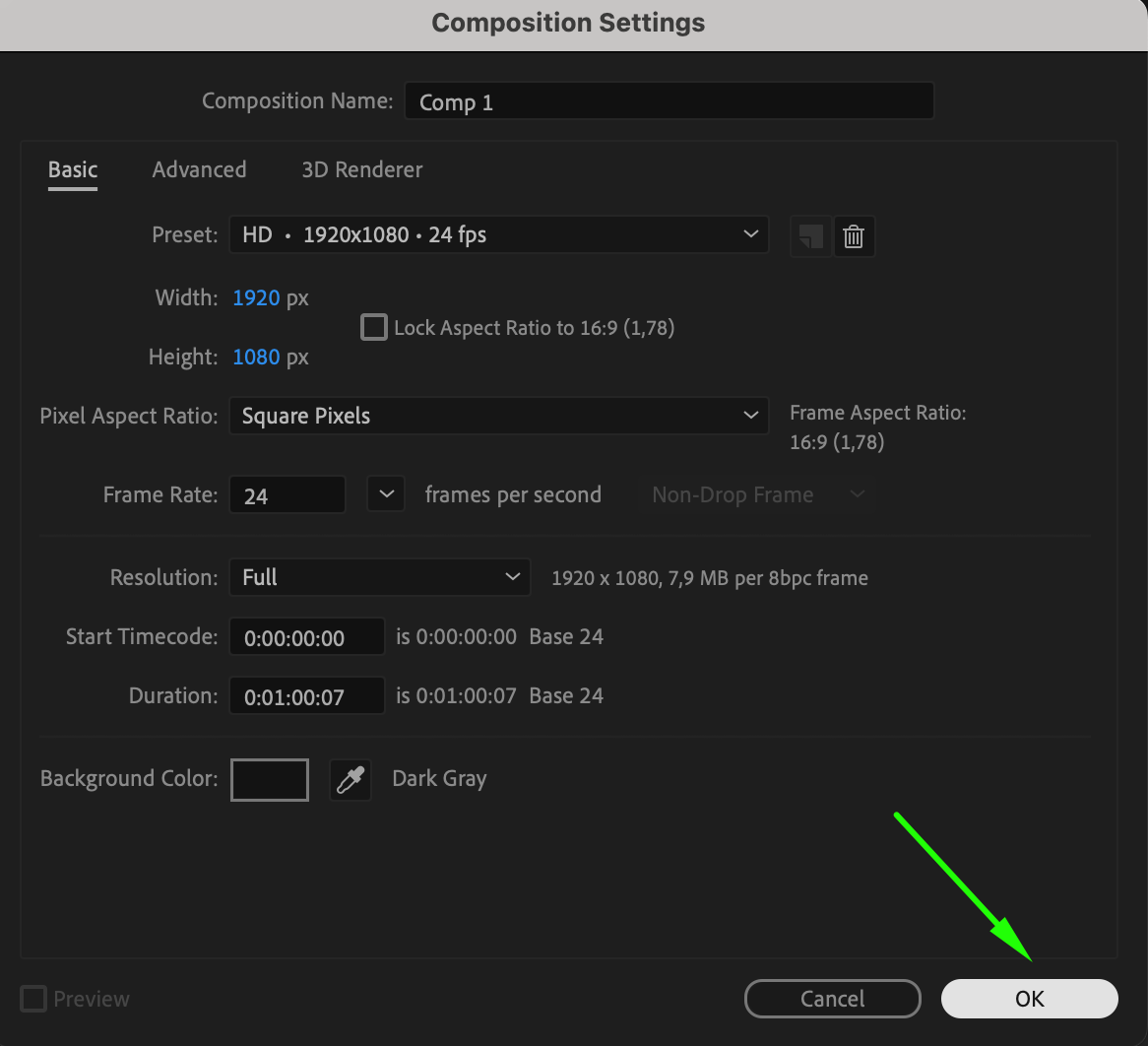Toggle the Preview checkbox
The height and width of the screenshot is (1046, 1148).
point(33,999)
